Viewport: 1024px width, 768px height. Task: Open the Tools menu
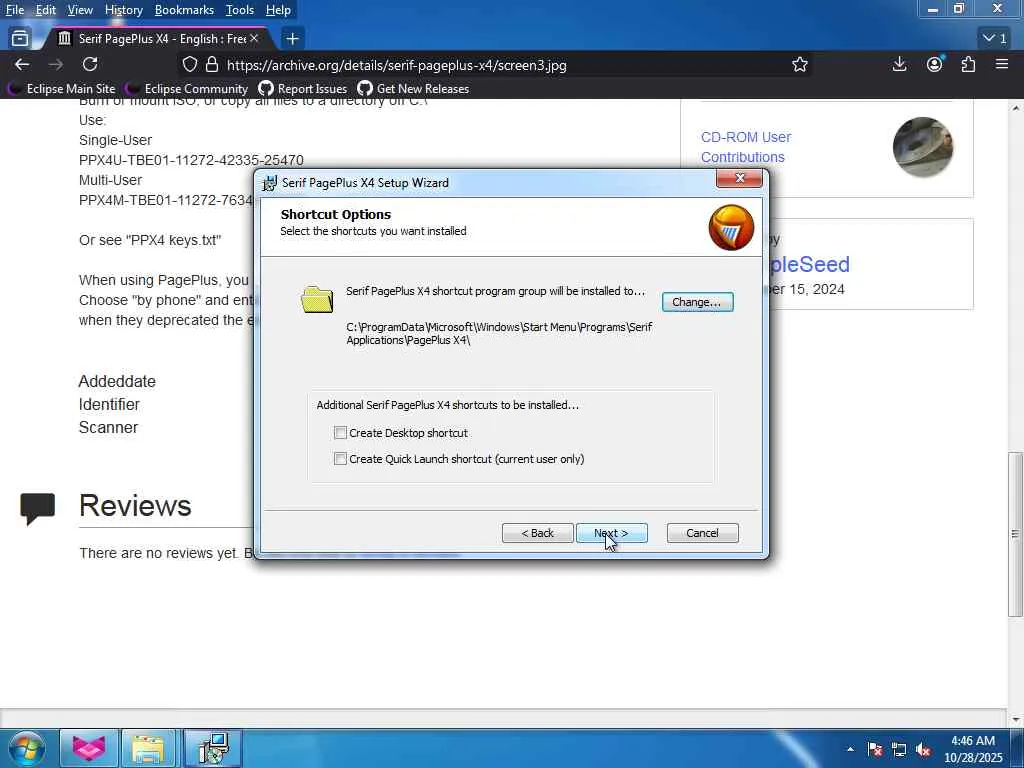(x=240, y=10)
